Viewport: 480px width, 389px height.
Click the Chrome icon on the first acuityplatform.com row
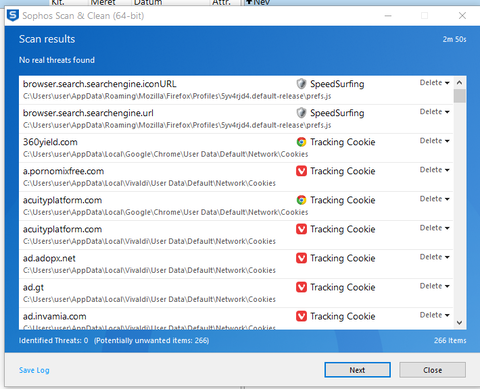[301, 200]
